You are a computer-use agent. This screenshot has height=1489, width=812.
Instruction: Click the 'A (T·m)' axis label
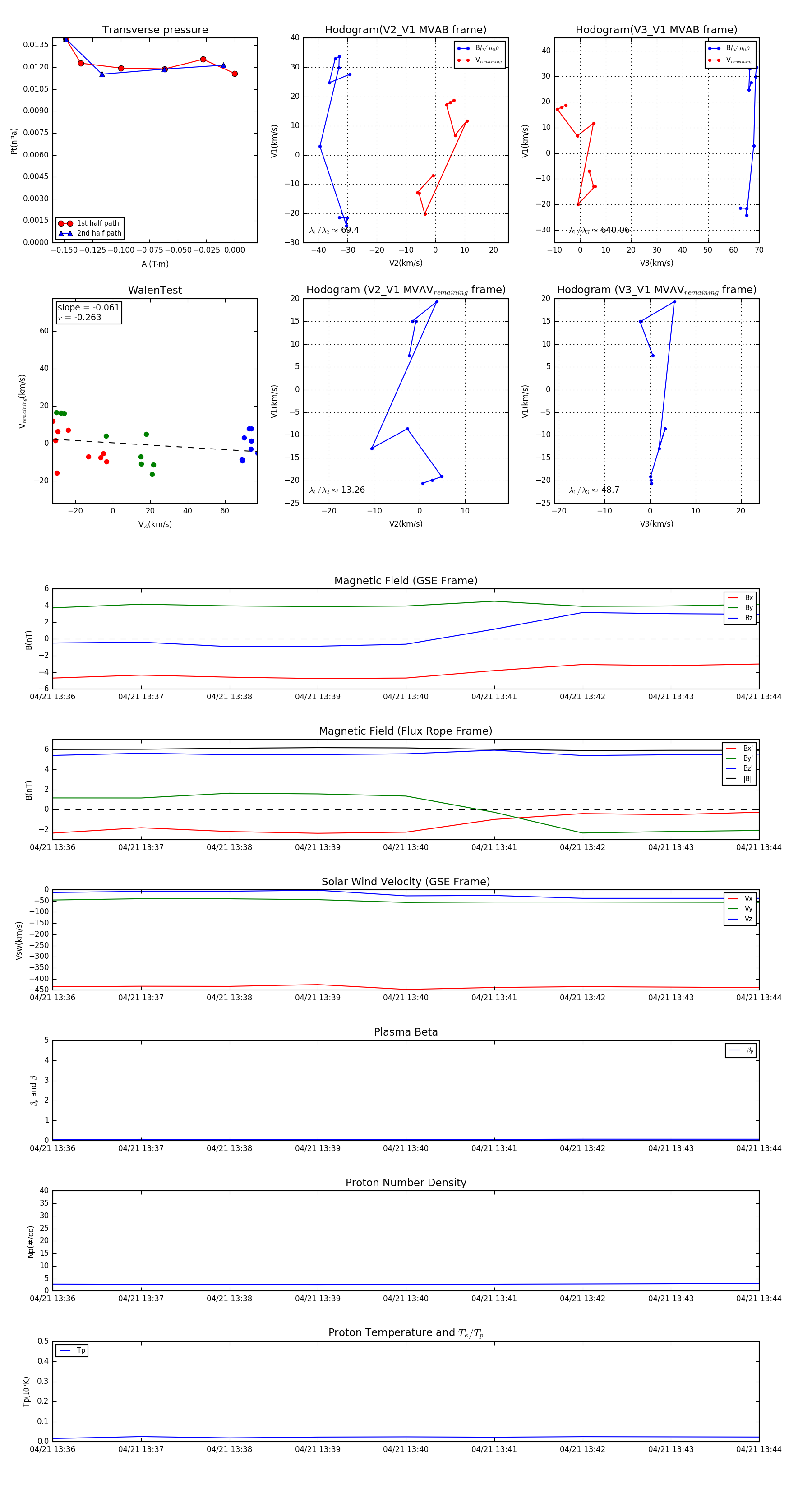(x=155, y=264)
